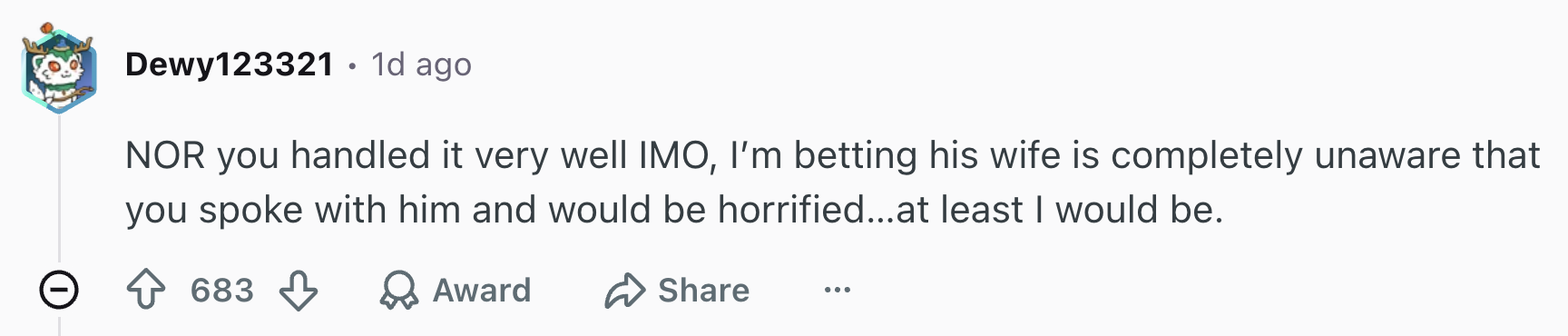Click the 683 vote count
The image size is (1568, 336).
(x=222, y=291)
